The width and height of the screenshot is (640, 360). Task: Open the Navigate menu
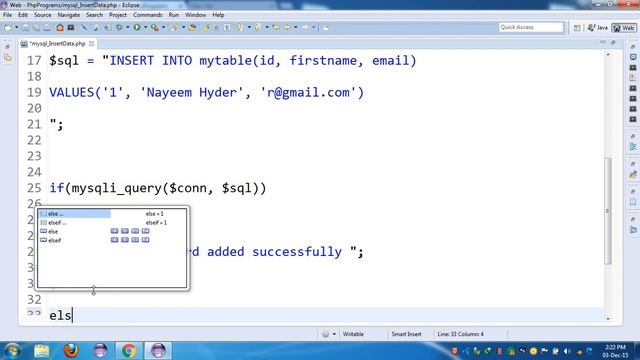coord(69,15)
